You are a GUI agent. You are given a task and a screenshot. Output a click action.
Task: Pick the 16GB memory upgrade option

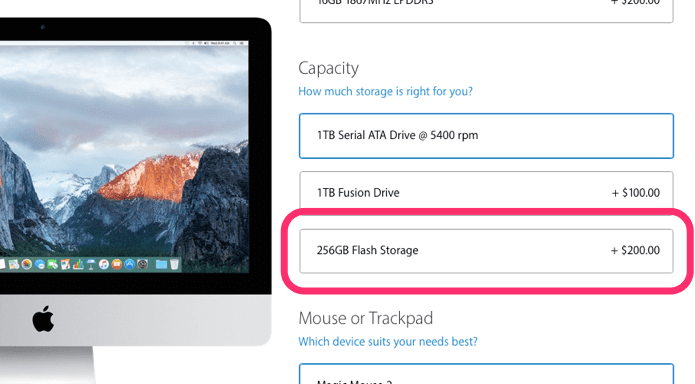pos(486,10)
